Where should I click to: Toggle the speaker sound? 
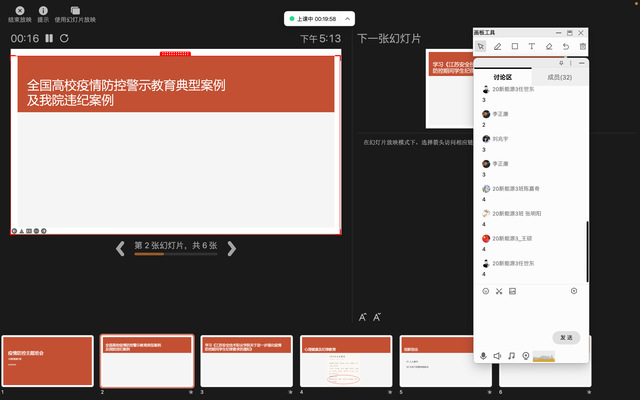click(497, 355)
